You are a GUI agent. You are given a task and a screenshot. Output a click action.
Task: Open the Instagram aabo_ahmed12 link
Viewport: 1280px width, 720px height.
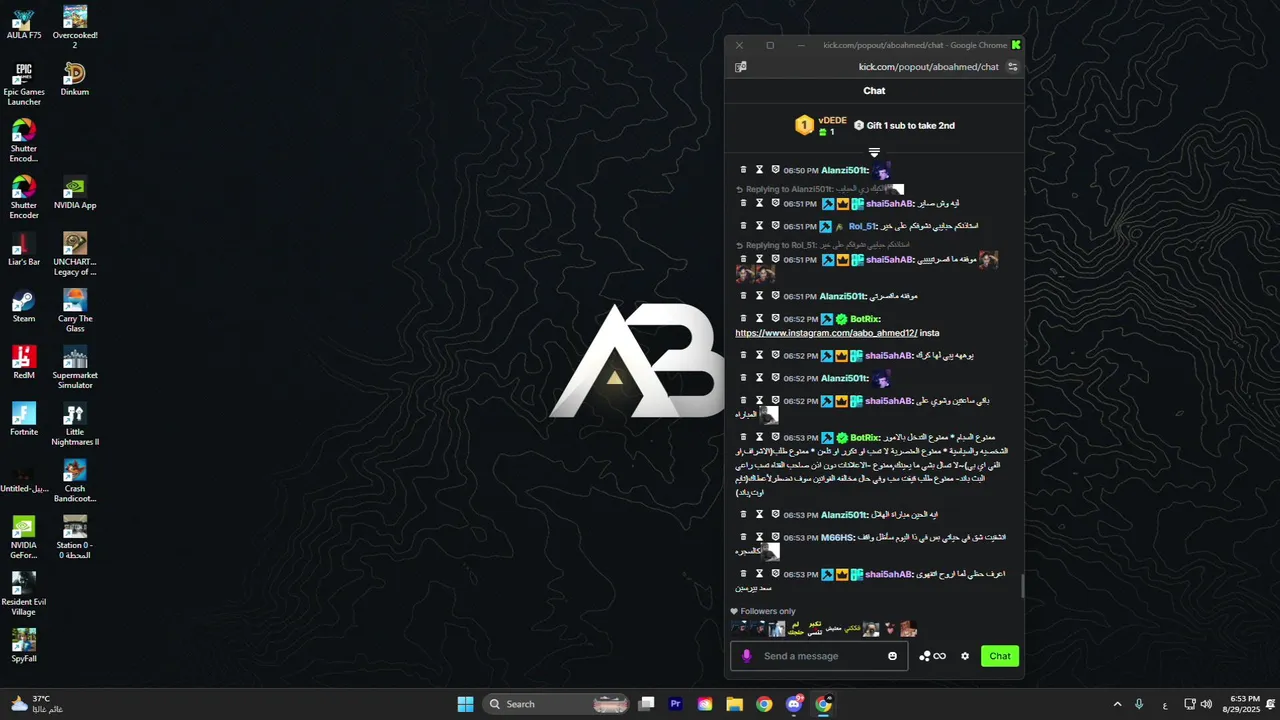826,333
